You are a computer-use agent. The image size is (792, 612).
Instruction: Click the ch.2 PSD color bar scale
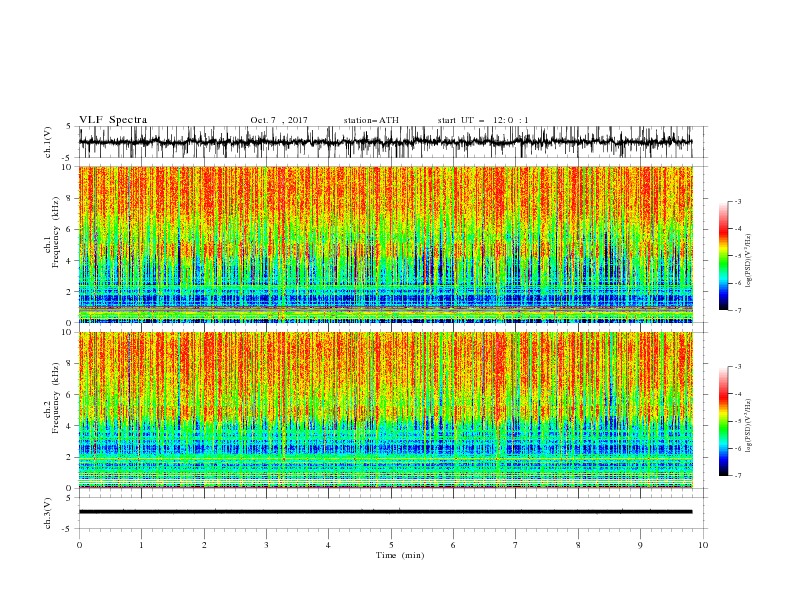click(723, 421)
